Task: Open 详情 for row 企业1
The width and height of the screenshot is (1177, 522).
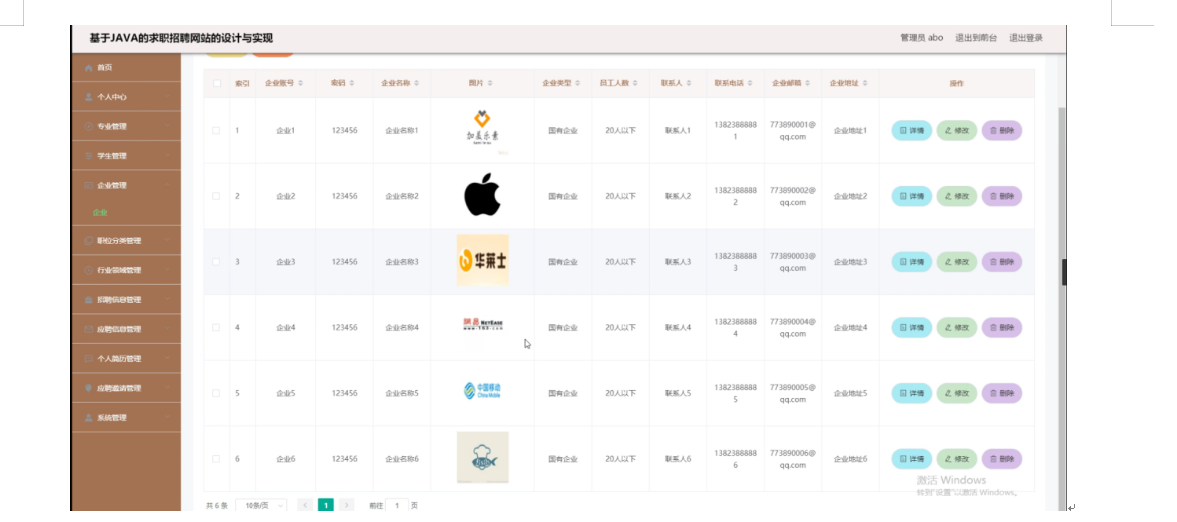Action: coord(911,131)
